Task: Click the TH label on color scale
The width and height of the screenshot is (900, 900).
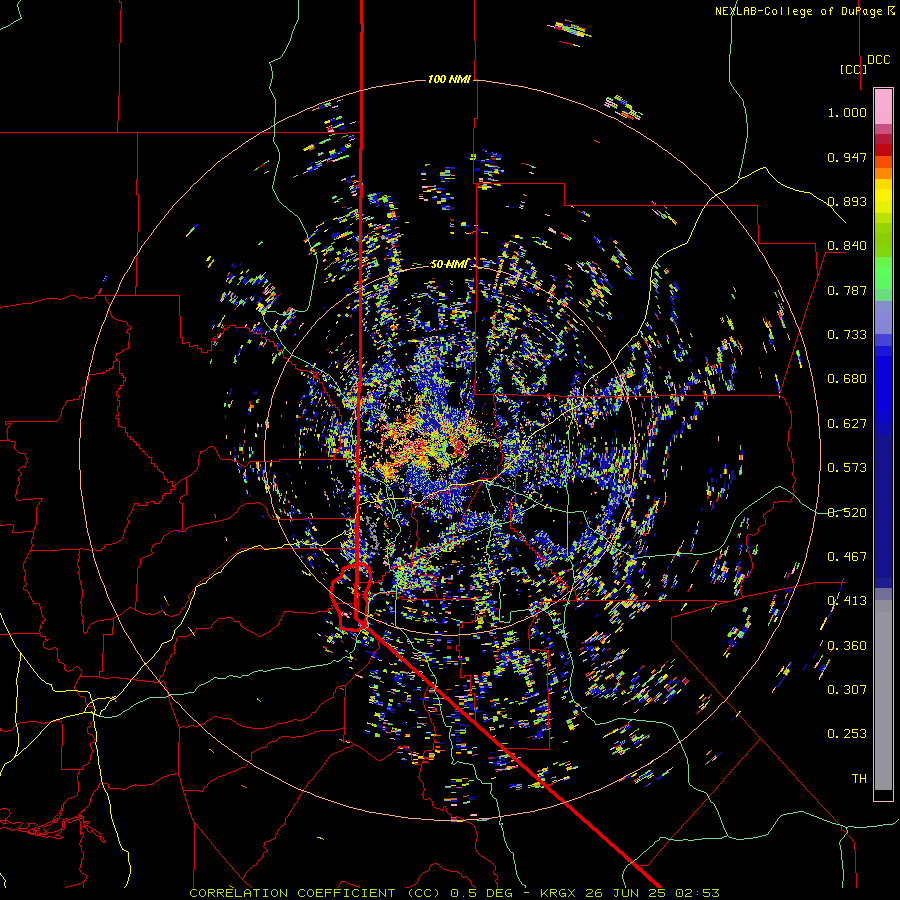Action: click(x=859, y=779)
